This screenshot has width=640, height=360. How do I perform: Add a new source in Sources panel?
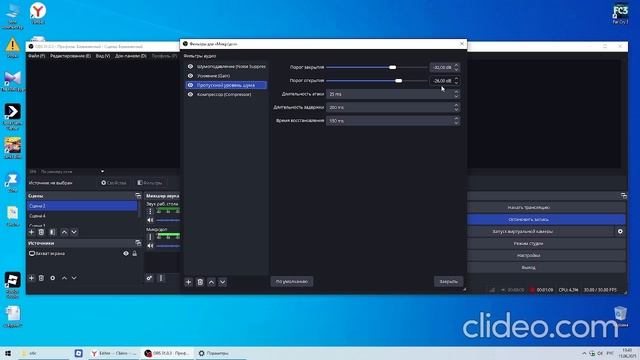click(x=31, y=278)
